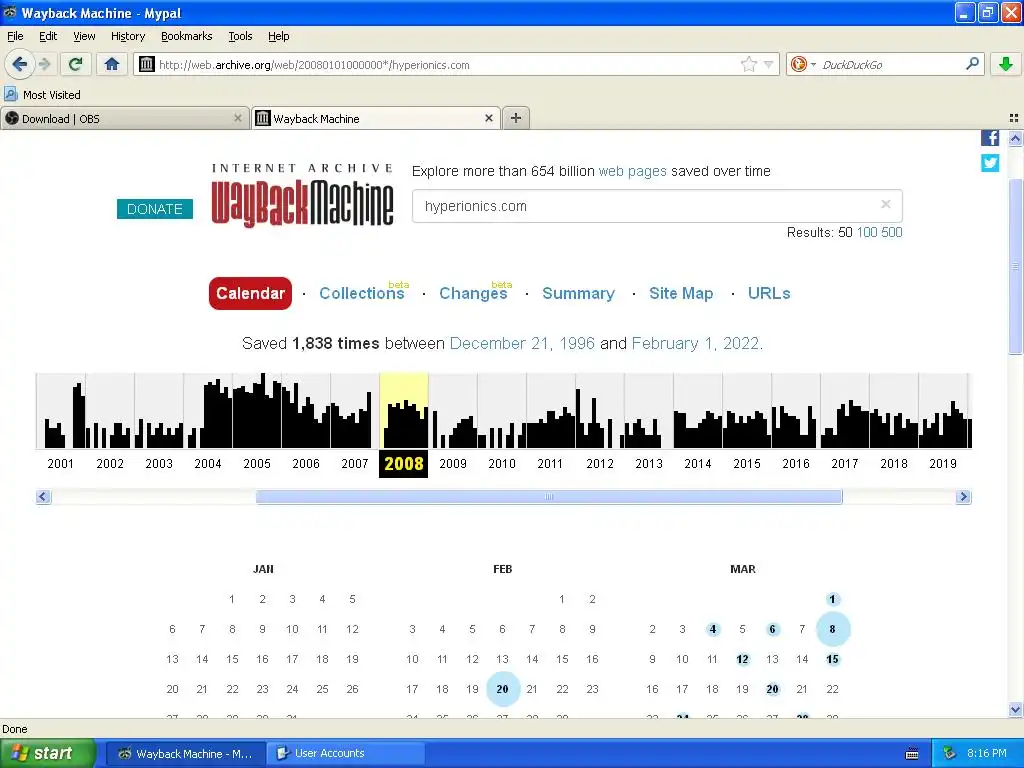
Task: Click the Most Visited bookmarks icon
Action: coord(10,94)
